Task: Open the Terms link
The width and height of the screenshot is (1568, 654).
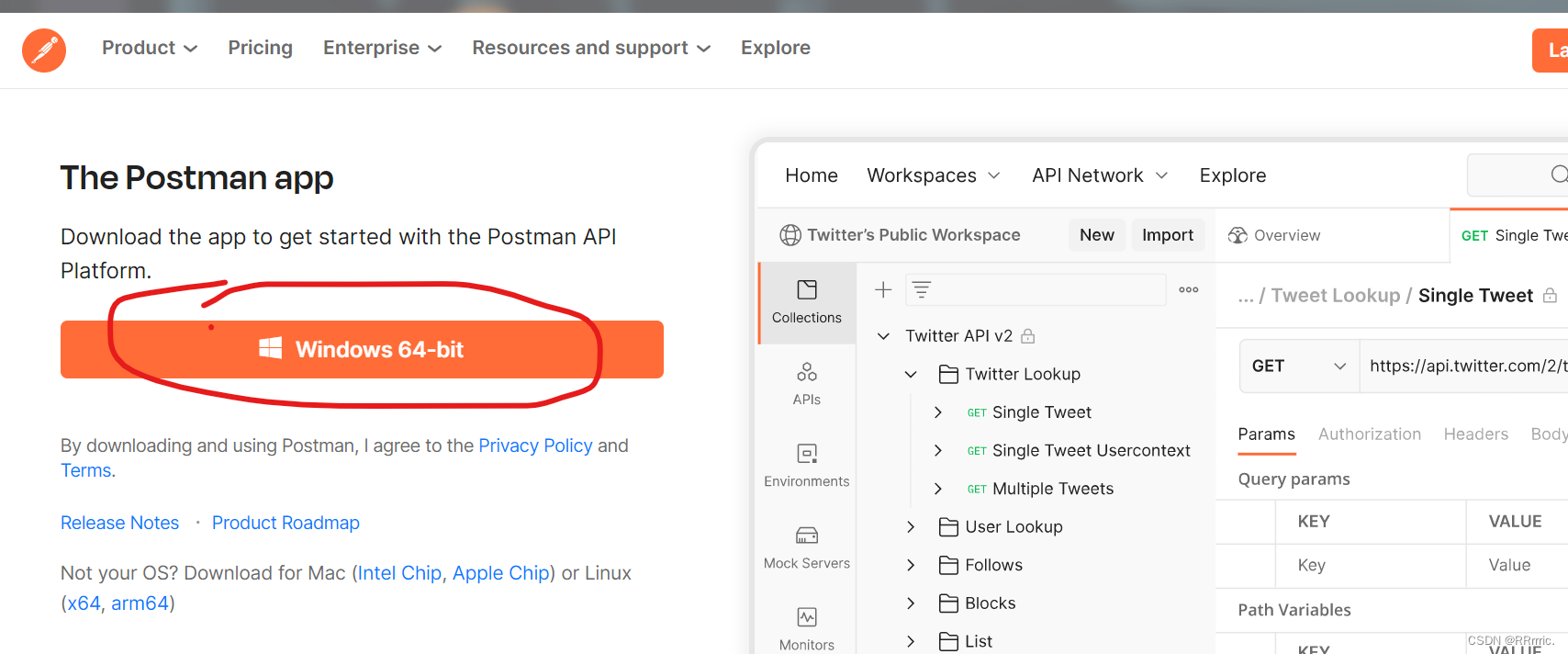Action: click(x=86, y=470)
